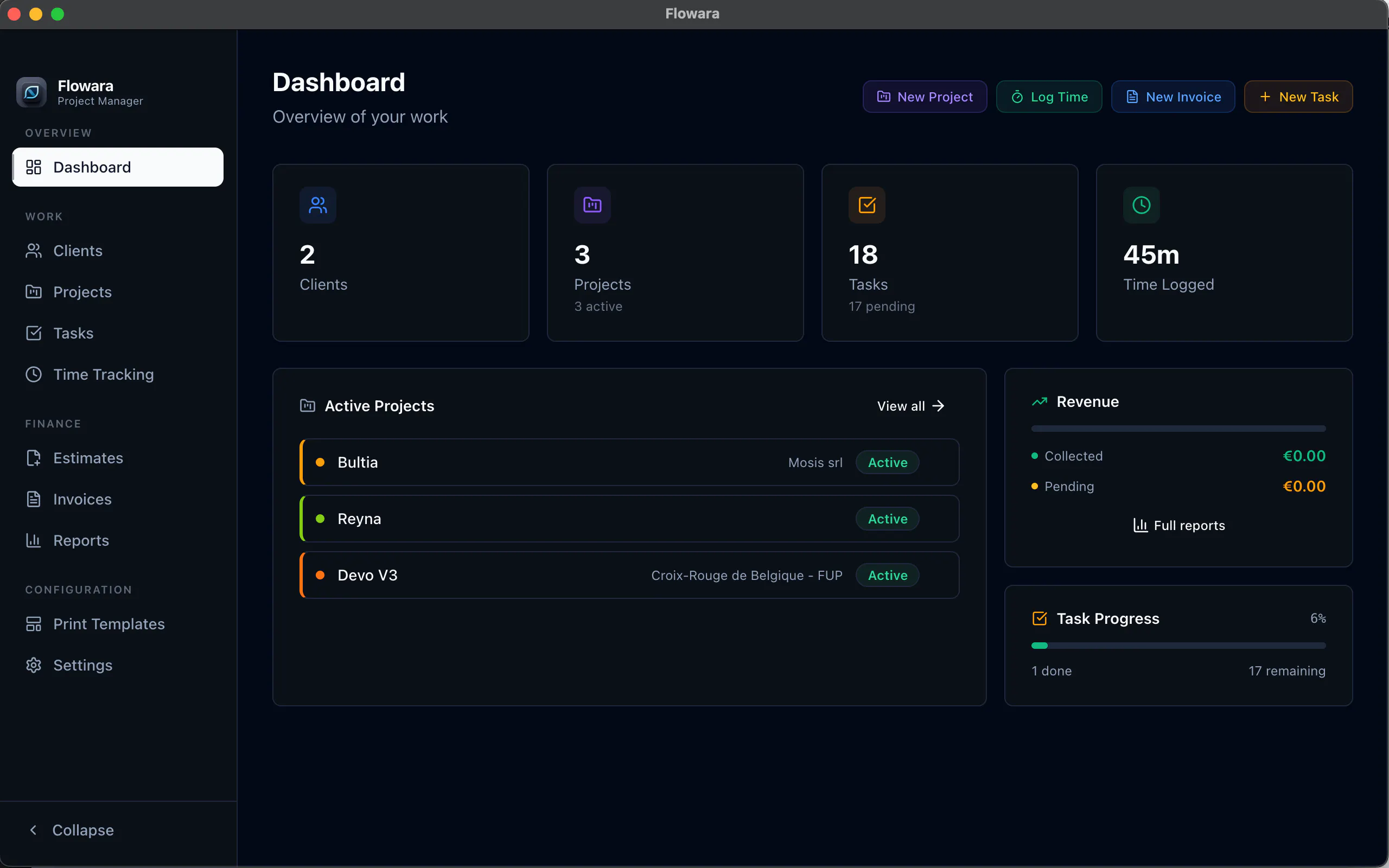Click the Print Templates layout icon
This screenshot has width=1389, height=868.
(34, 624)
